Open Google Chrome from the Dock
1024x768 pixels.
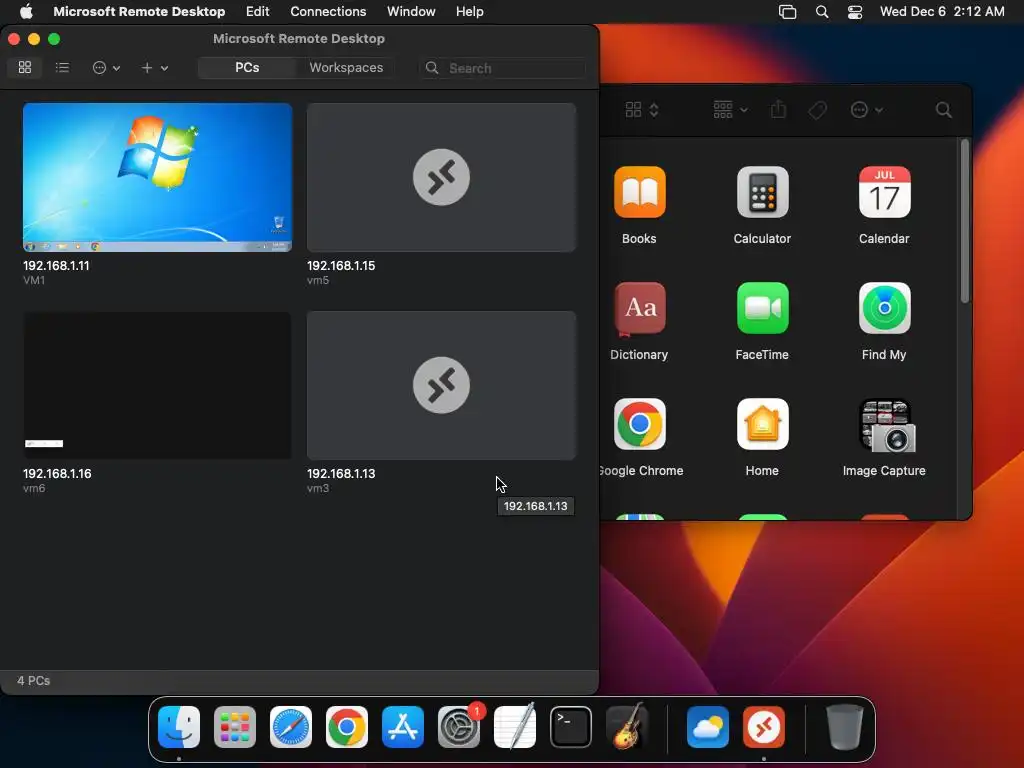tap(347, 727)
